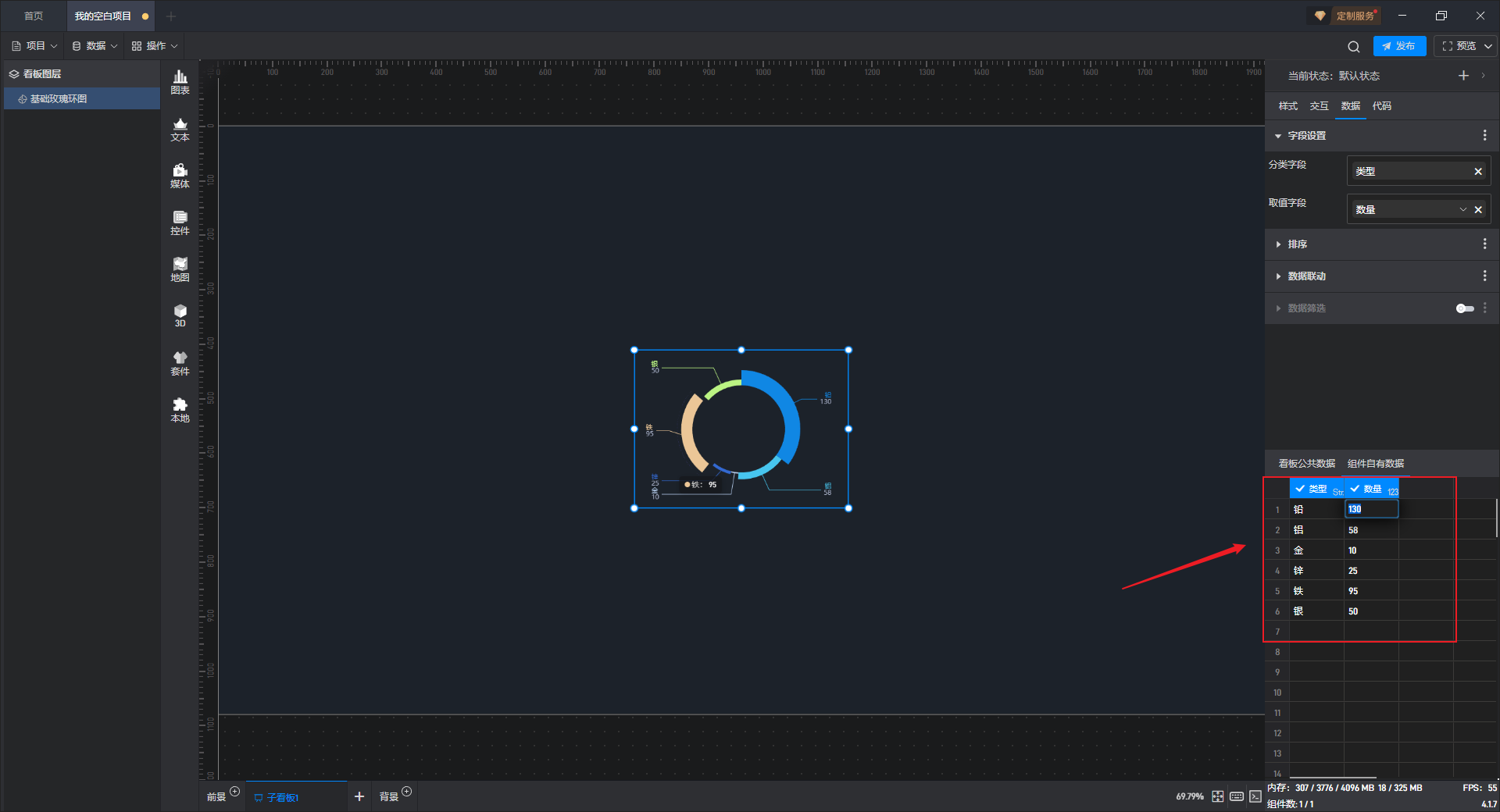1500x812 pixels.
Task: Add a foreground layer via 前景 plus
Action: coord(234,792)
